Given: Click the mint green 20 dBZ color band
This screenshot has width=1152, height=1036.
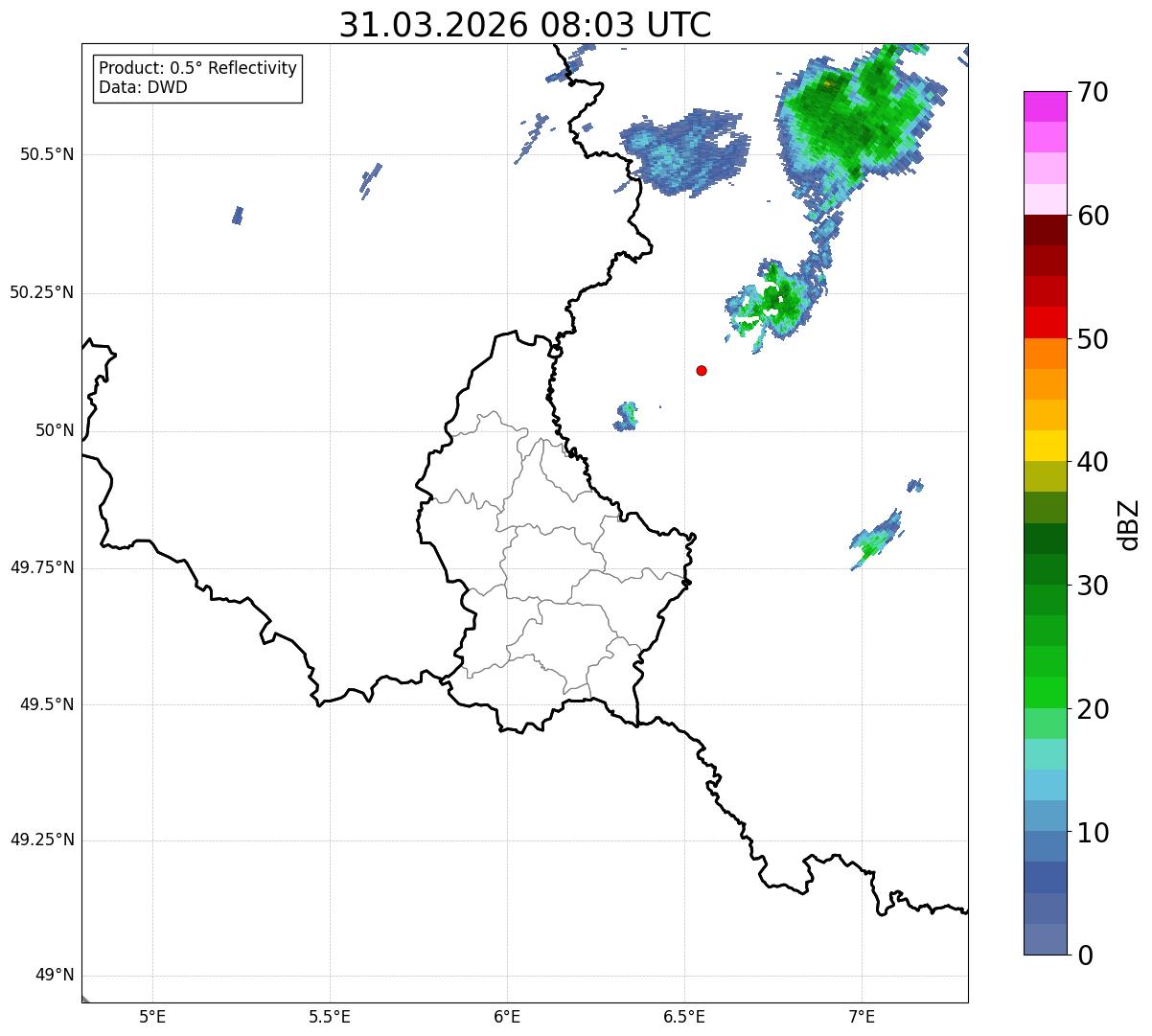Looking at the screenshot, I should 1045,724.
